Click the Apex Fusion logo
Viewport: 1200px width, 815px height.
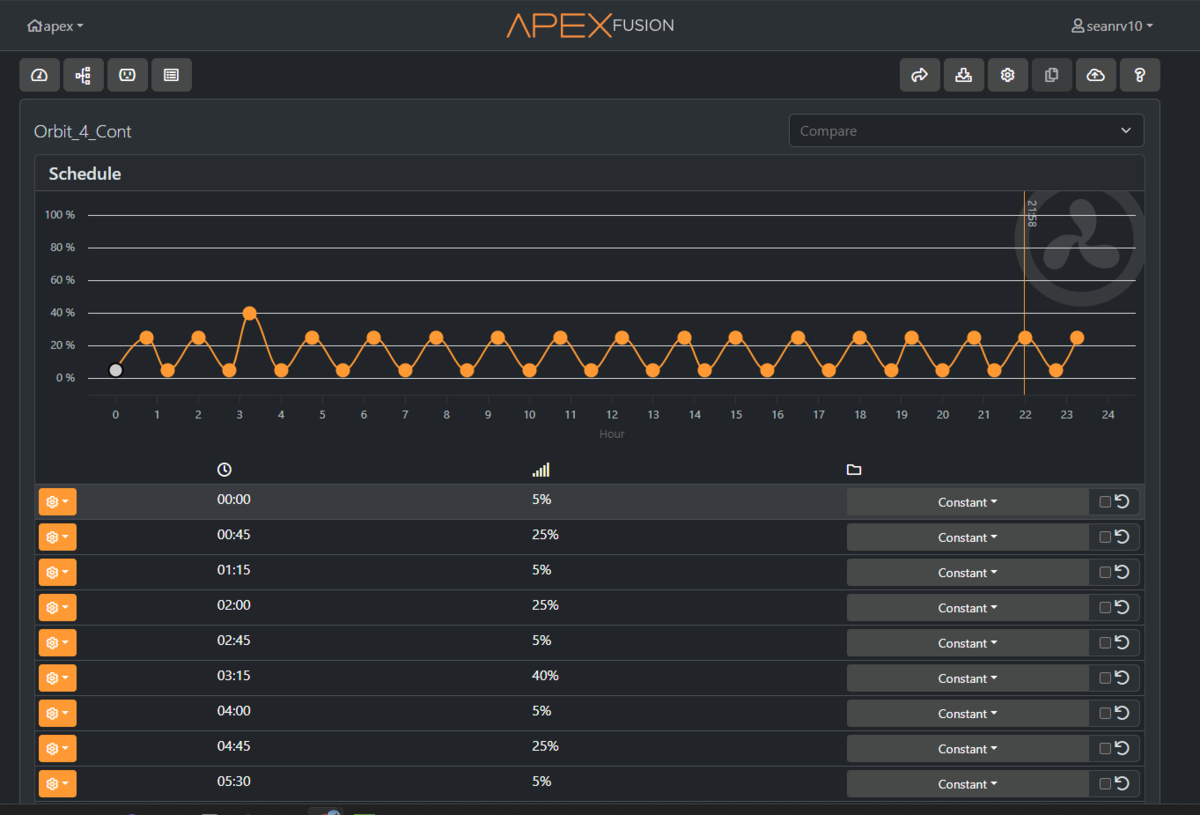click(x=590, y=25)
